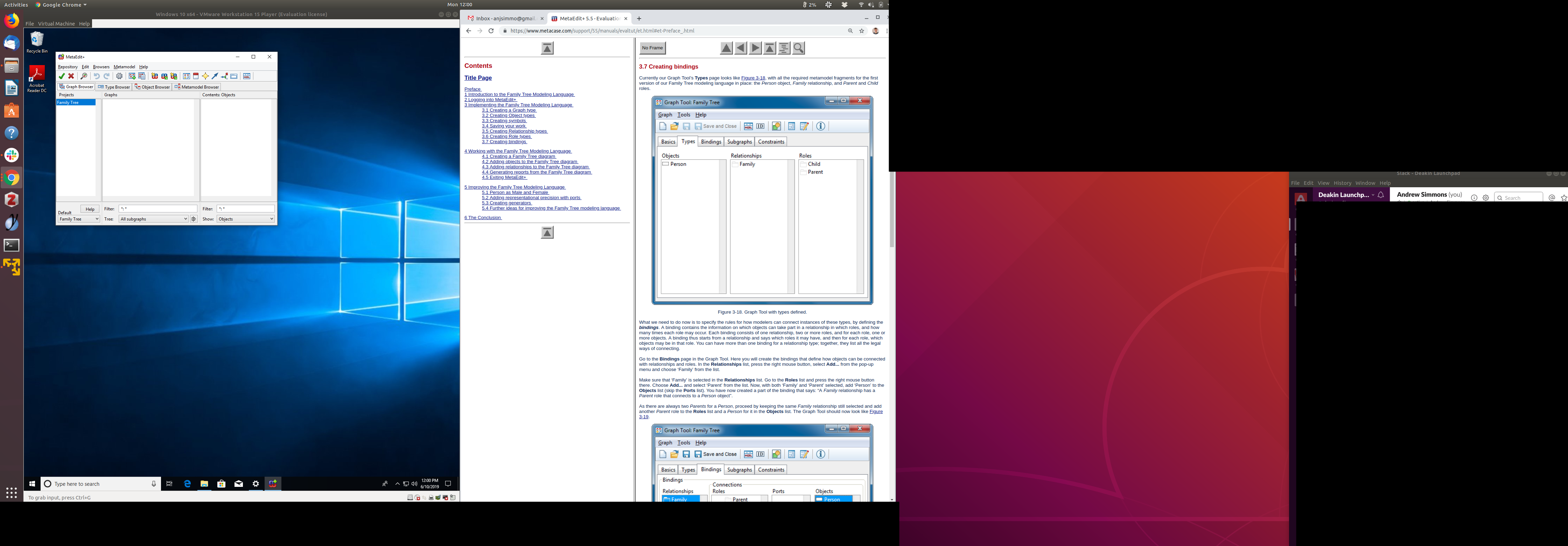Click the green Commit checkmark icon
This screenshot has height=546, width=1568.
[x=62, y=76]
